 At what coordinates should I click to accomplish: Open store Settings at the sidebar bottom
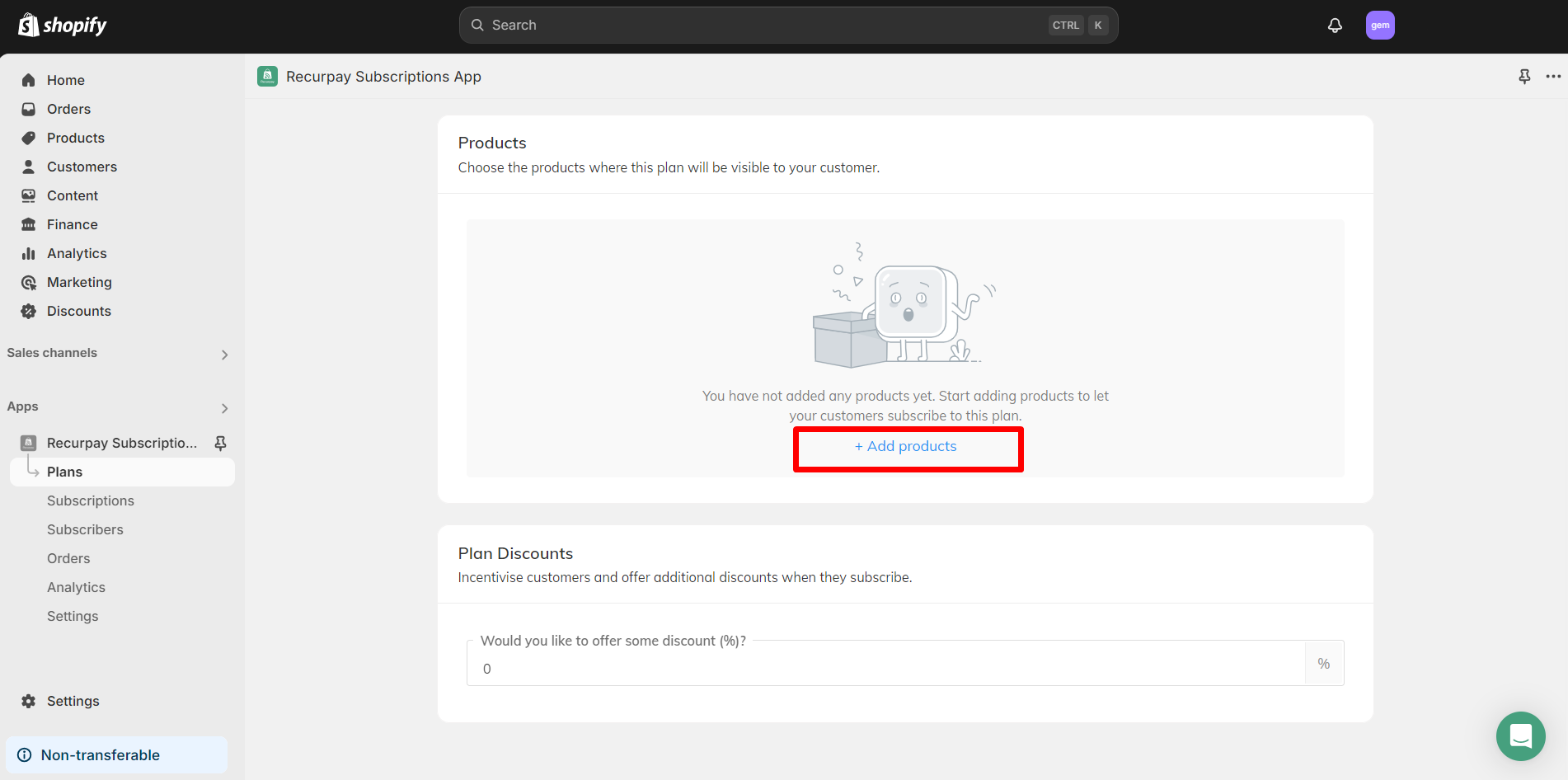(73, 701)
